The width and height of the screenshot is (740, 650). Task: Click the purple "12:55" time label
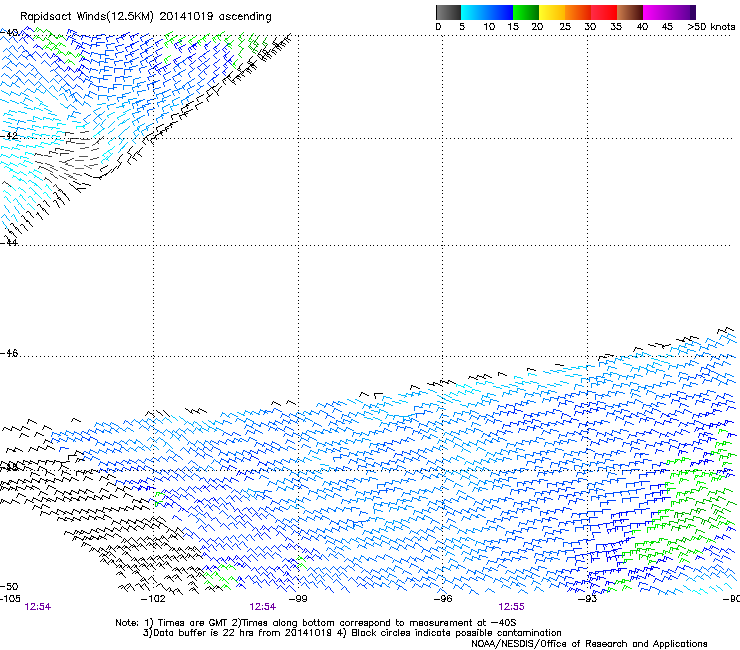click(511, 607)
